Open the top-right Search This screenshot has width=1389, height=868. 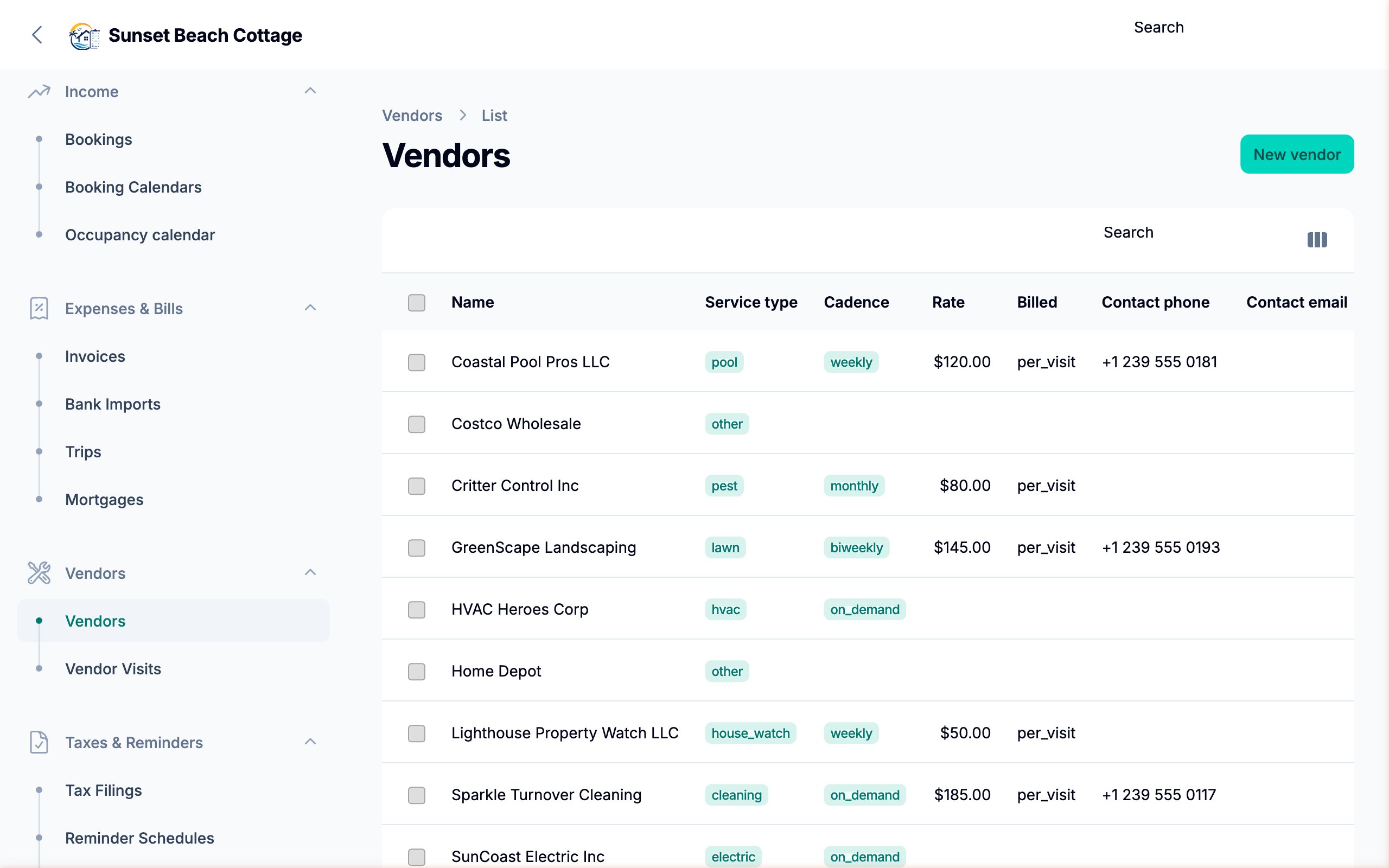1159,27
